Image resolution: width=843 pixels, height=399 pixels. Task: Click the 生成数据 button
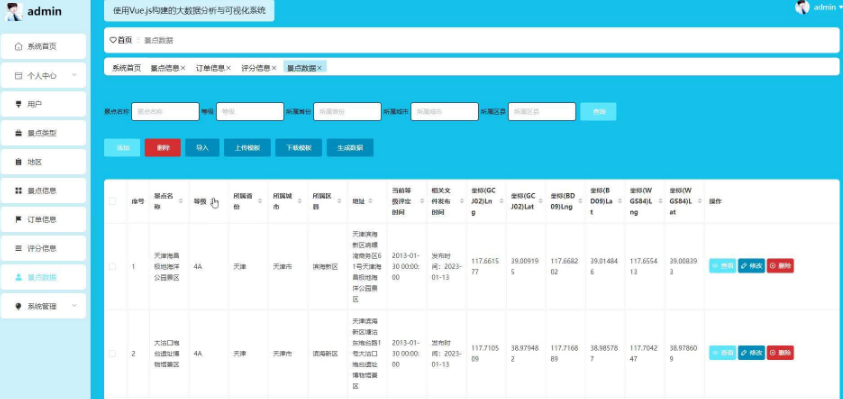tap(350, 148)
